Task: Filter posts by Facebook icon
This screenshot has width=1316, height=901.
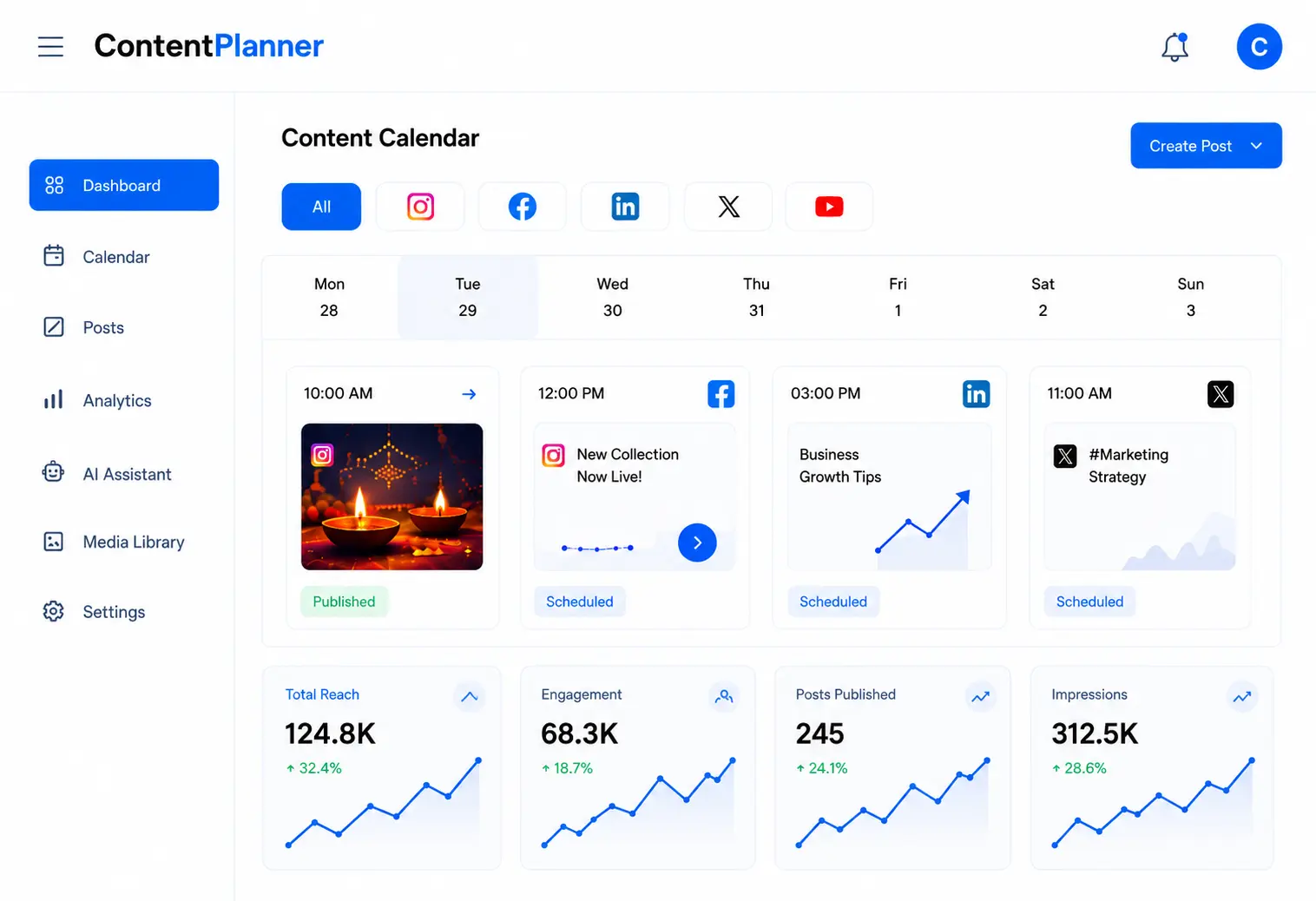Action: tap(523, 207)
